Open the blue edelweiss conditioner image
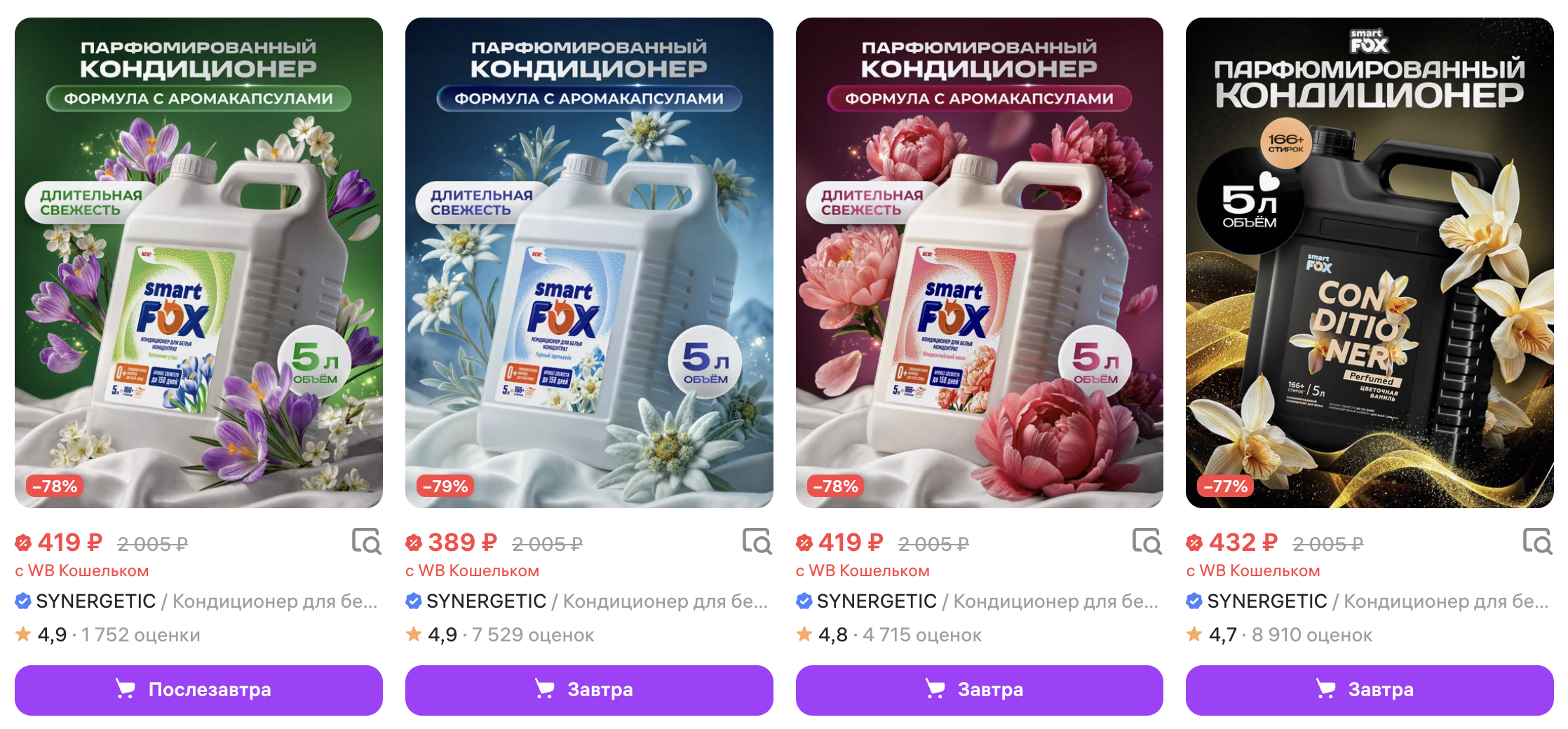Viewport: 1568px width, 729px height. point(589,263)
